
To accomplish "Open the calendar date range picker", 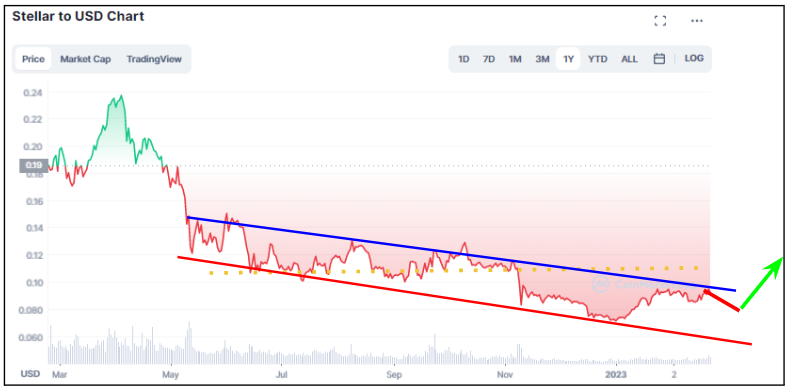I will (659, 59).
